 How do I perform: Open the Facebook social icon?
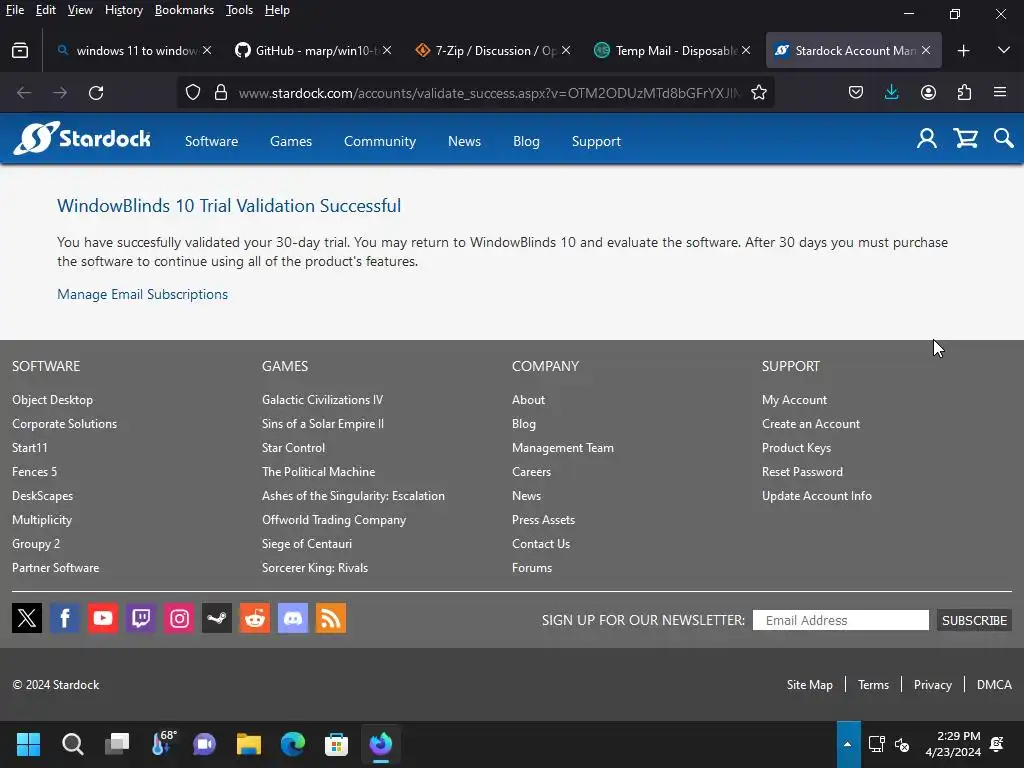tap(65, 618)
